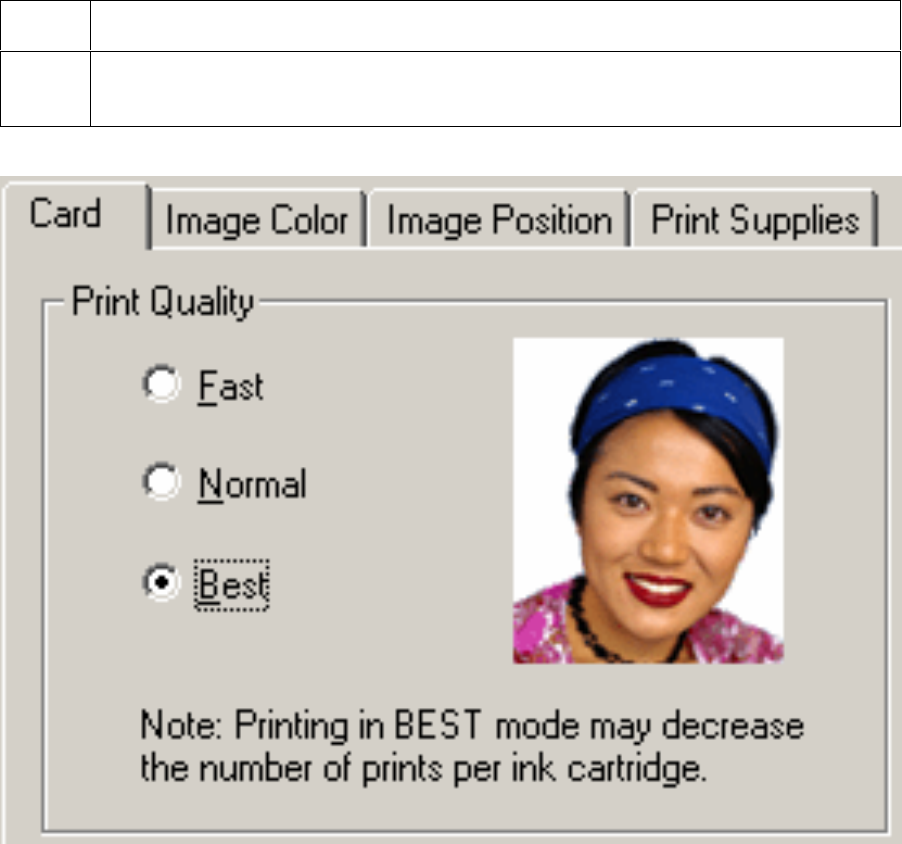Click the print quality preview photo
The image size is (902, 844).
648,500
